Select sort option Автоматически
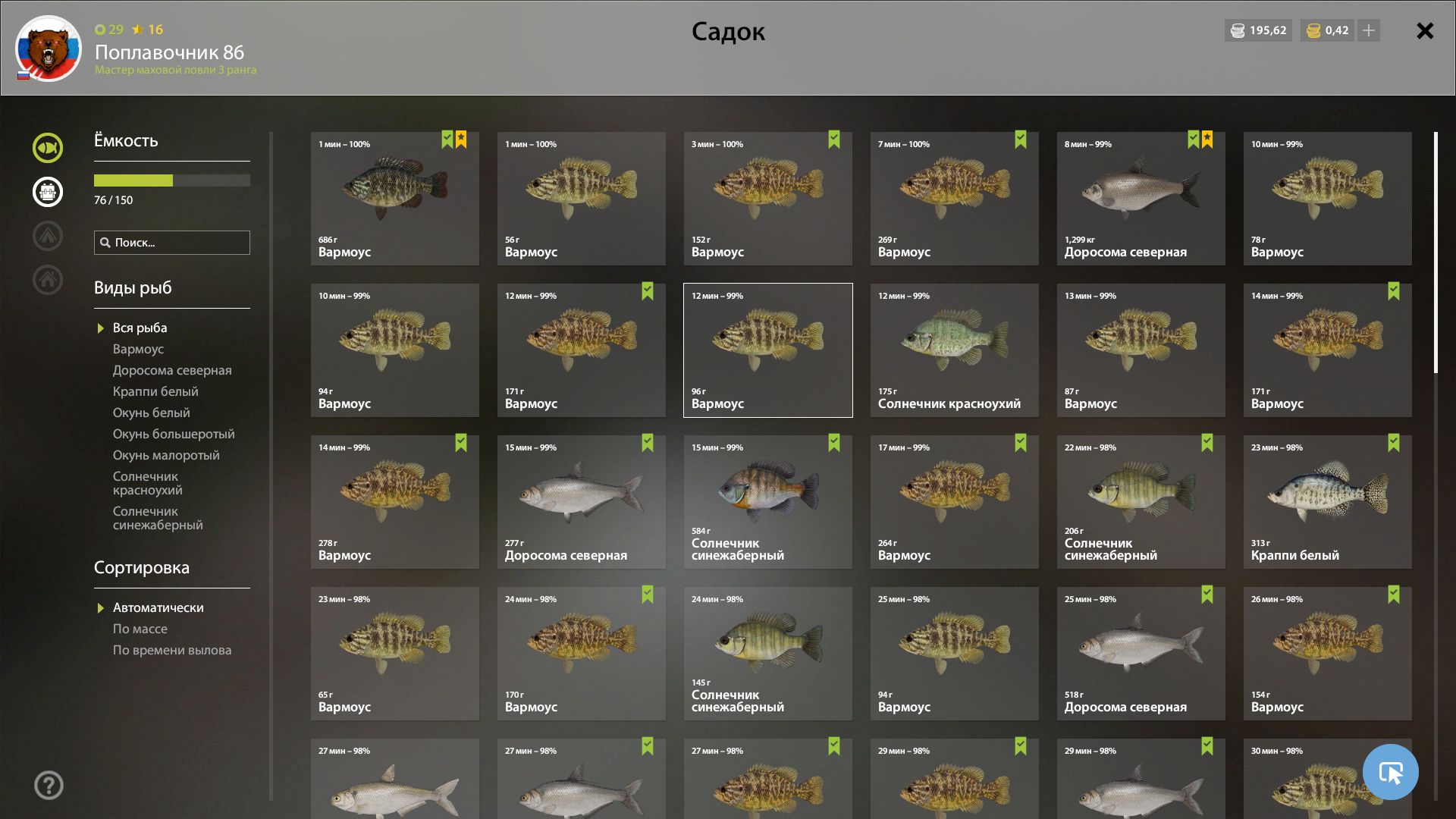 click(x=158, y=607)
